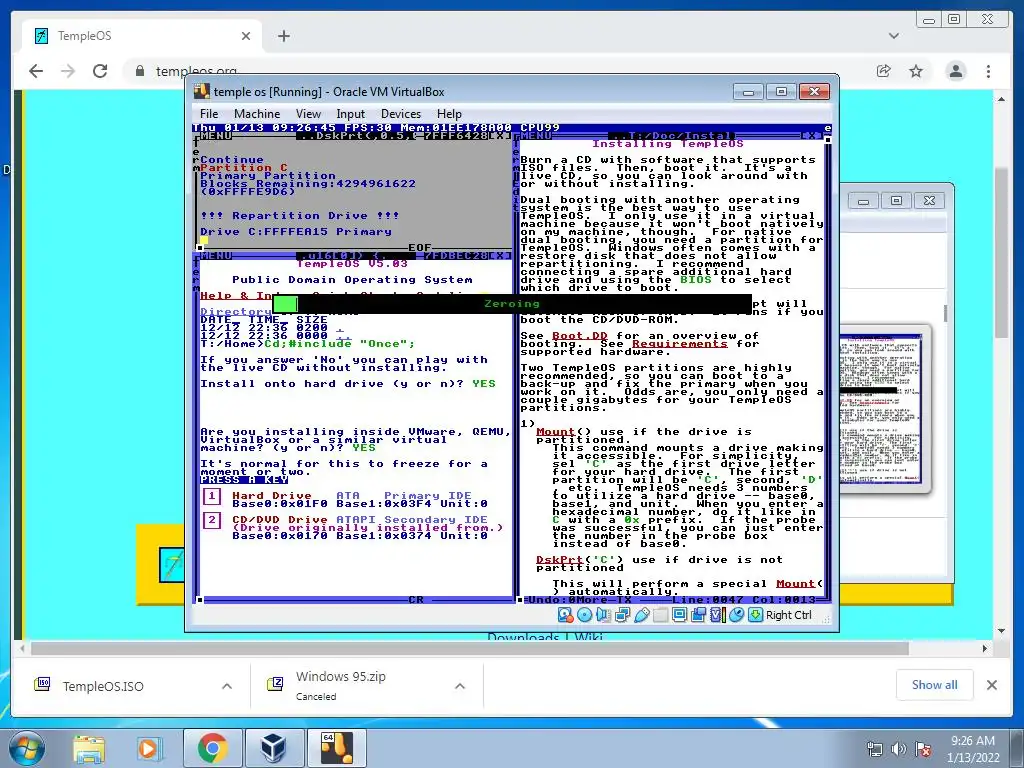Open the VirtualBox Input menu

tap(351, 114)
